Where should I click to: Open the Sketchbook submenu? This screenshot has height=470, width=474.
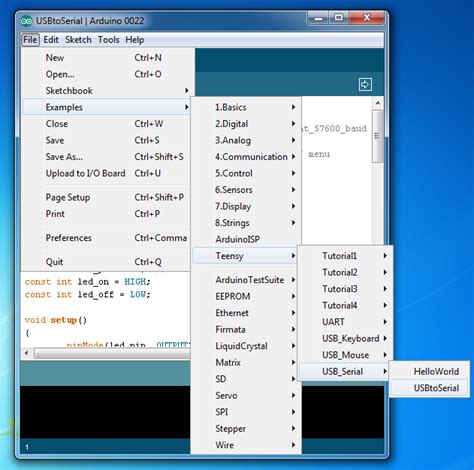106,91
